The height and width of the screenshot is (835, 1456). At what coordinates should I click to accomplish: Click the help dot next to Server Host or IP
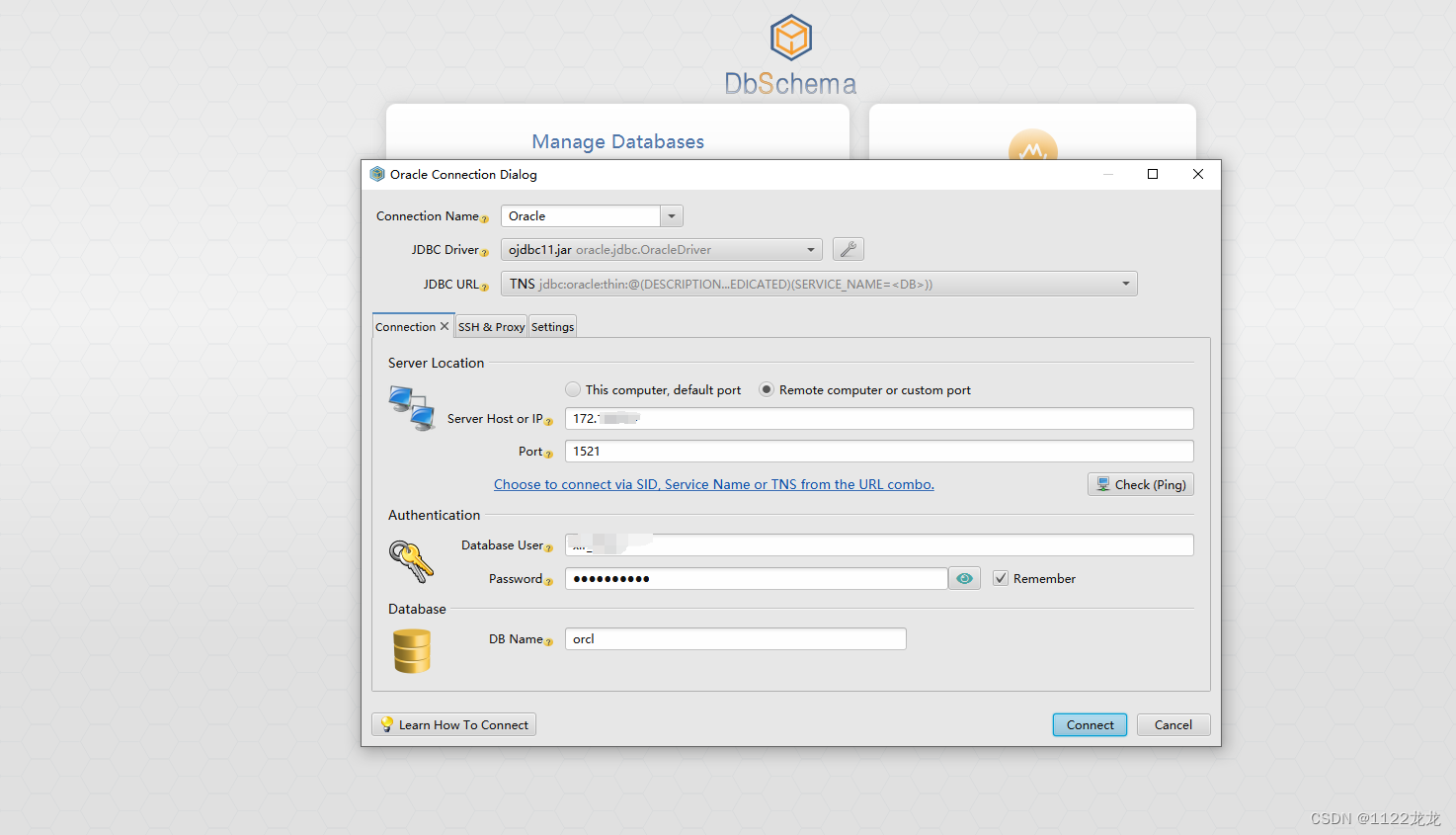pos(549,422)
